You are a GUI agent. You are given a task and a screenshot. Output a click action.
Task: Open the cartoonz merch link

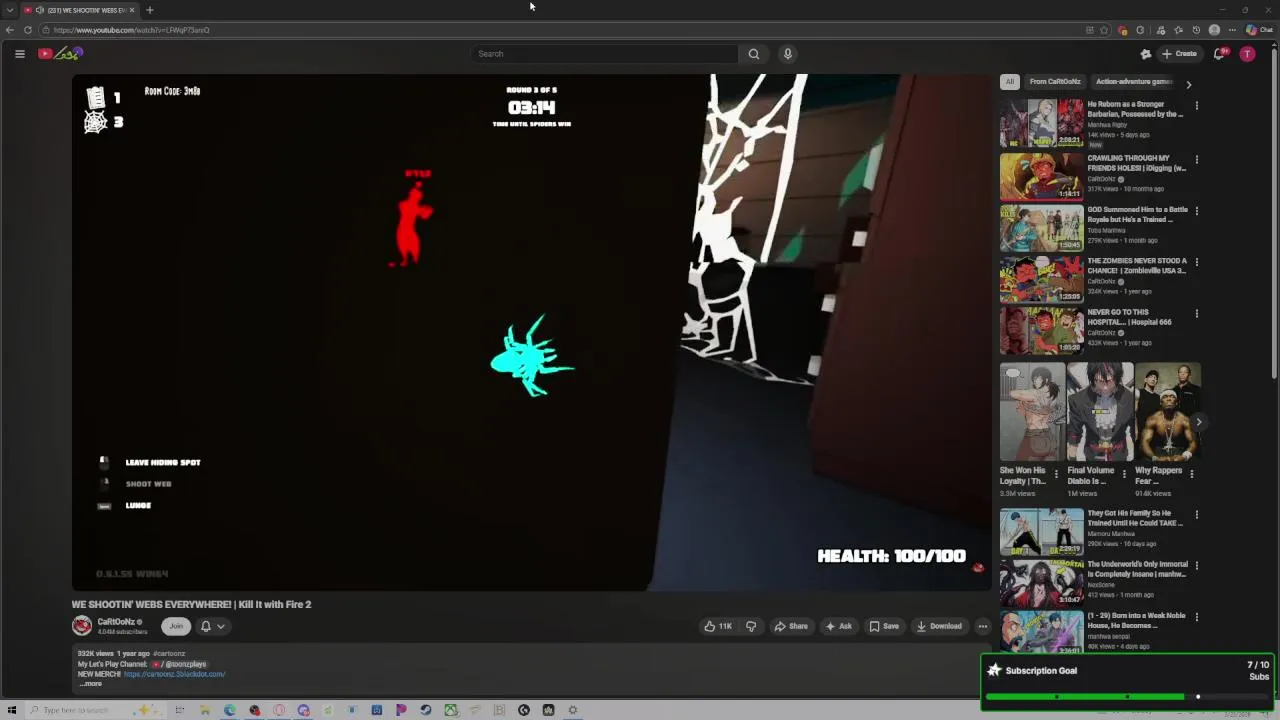coord(174,674)
